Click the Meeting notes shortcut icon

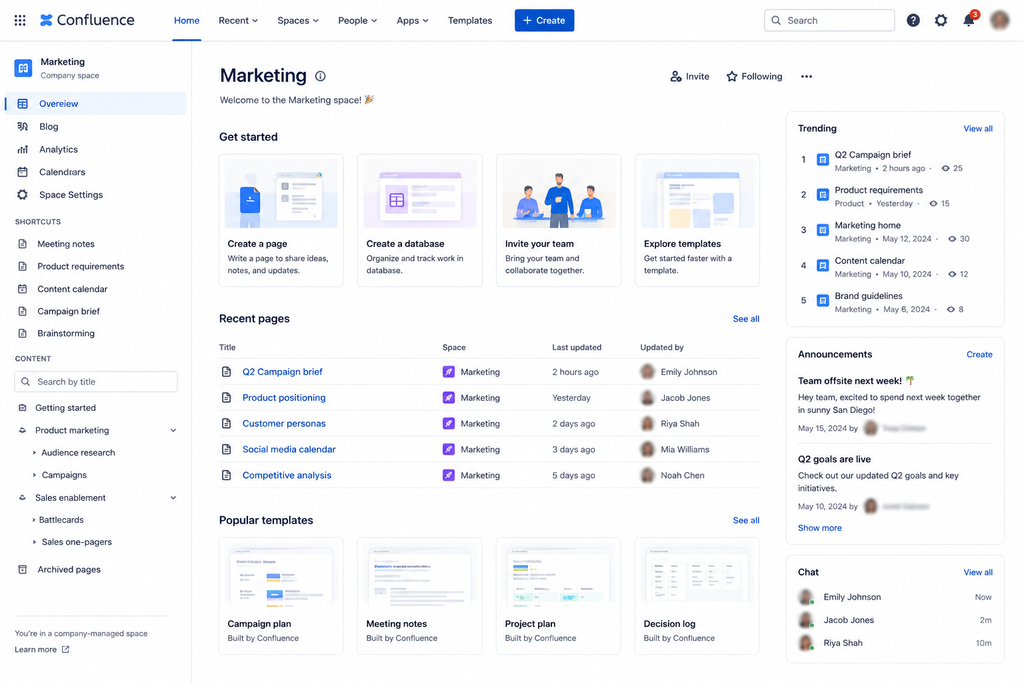(x=23, y=244)
